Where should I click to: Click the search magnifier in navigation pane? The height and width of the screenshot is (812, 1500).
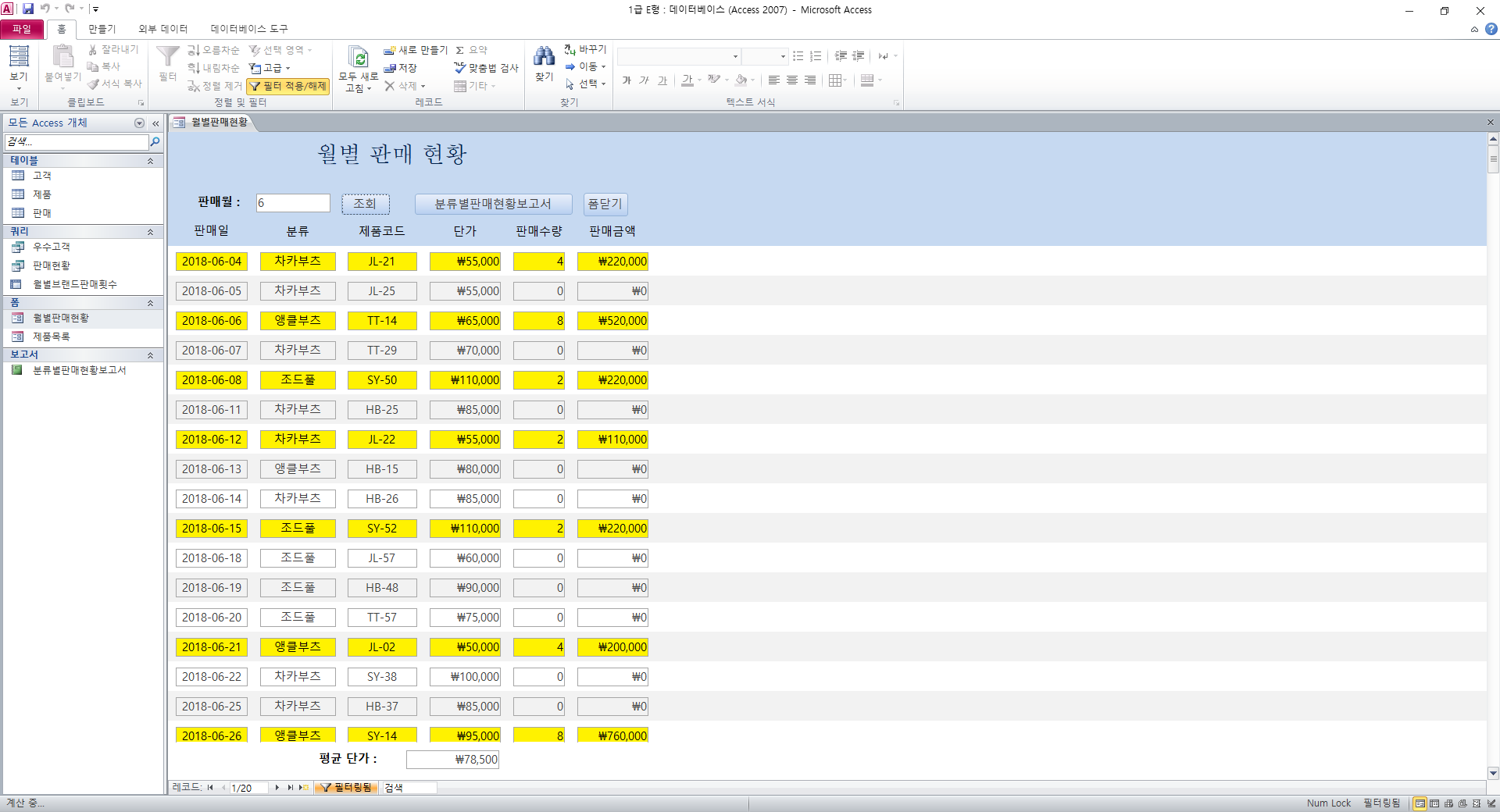click(155, 142)
